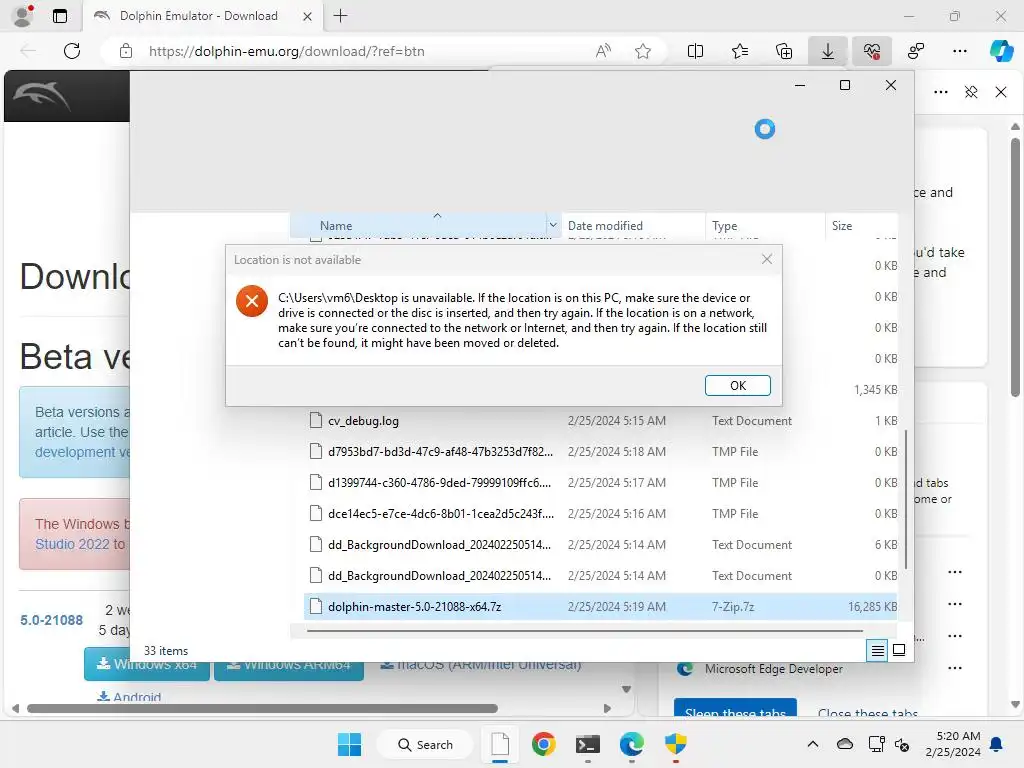Open options for Microsoft Edge Developer entry
1024x768 pixels.
[955, 668]
